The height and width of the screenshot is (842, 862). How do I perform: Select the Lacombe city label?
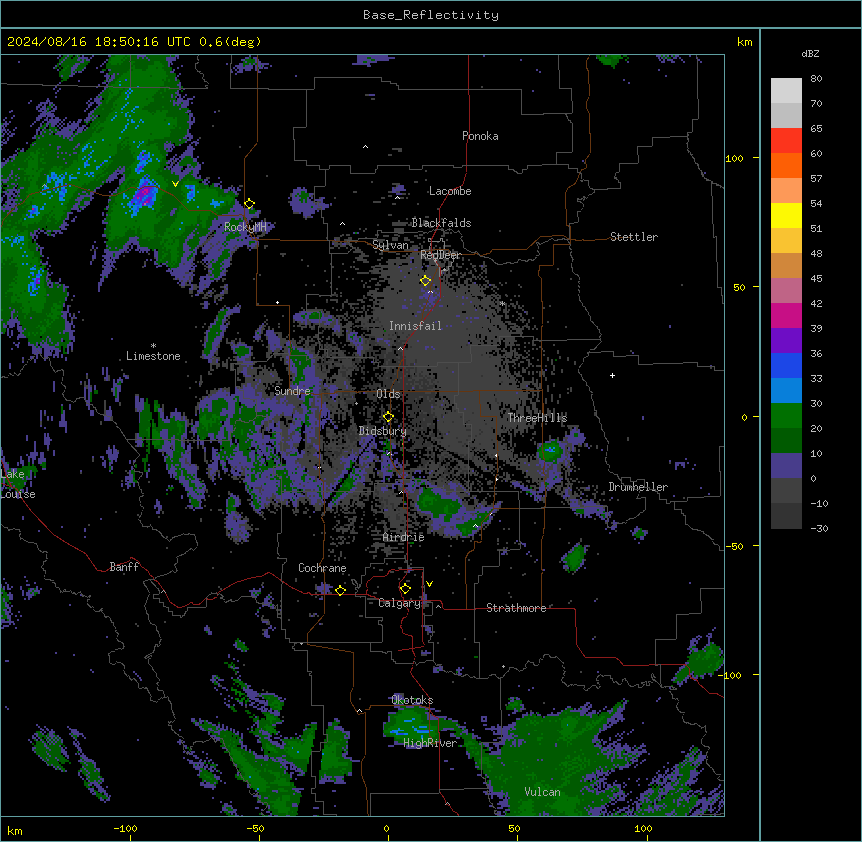(450, 191)
